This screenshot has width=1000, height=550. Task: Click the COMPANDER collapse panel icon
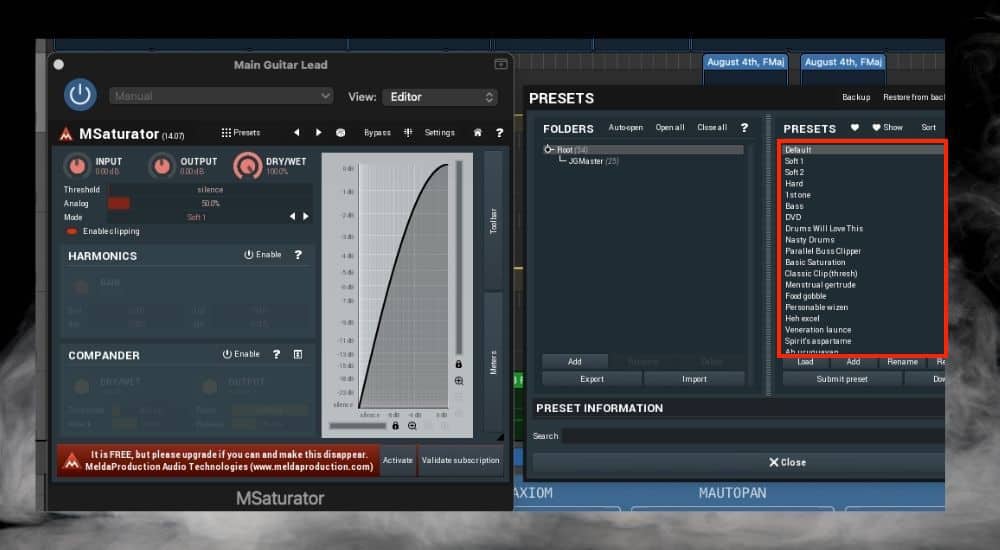click(x=298, y=354)
